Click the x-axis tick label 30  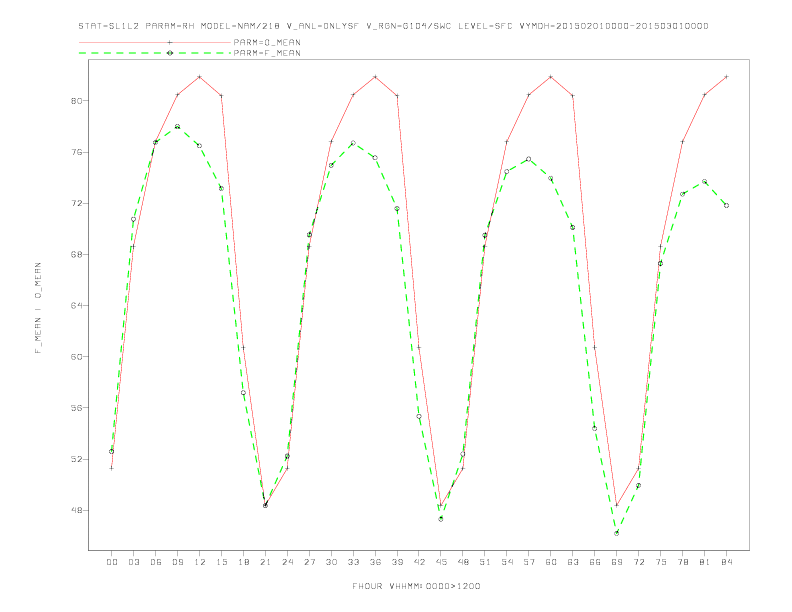pos(331,562)
